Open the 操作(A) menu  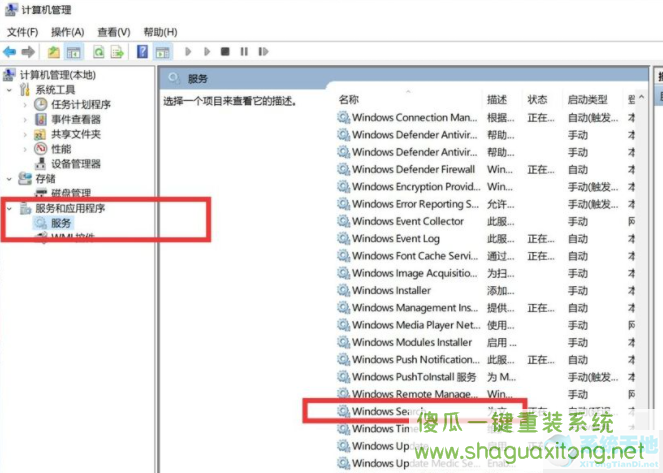[68, 32]
